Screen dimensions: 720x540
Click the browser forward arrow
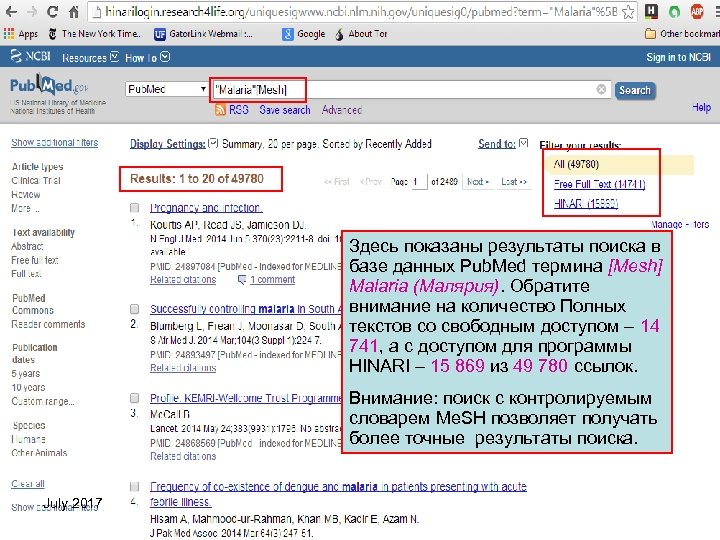tap(32, 12)
